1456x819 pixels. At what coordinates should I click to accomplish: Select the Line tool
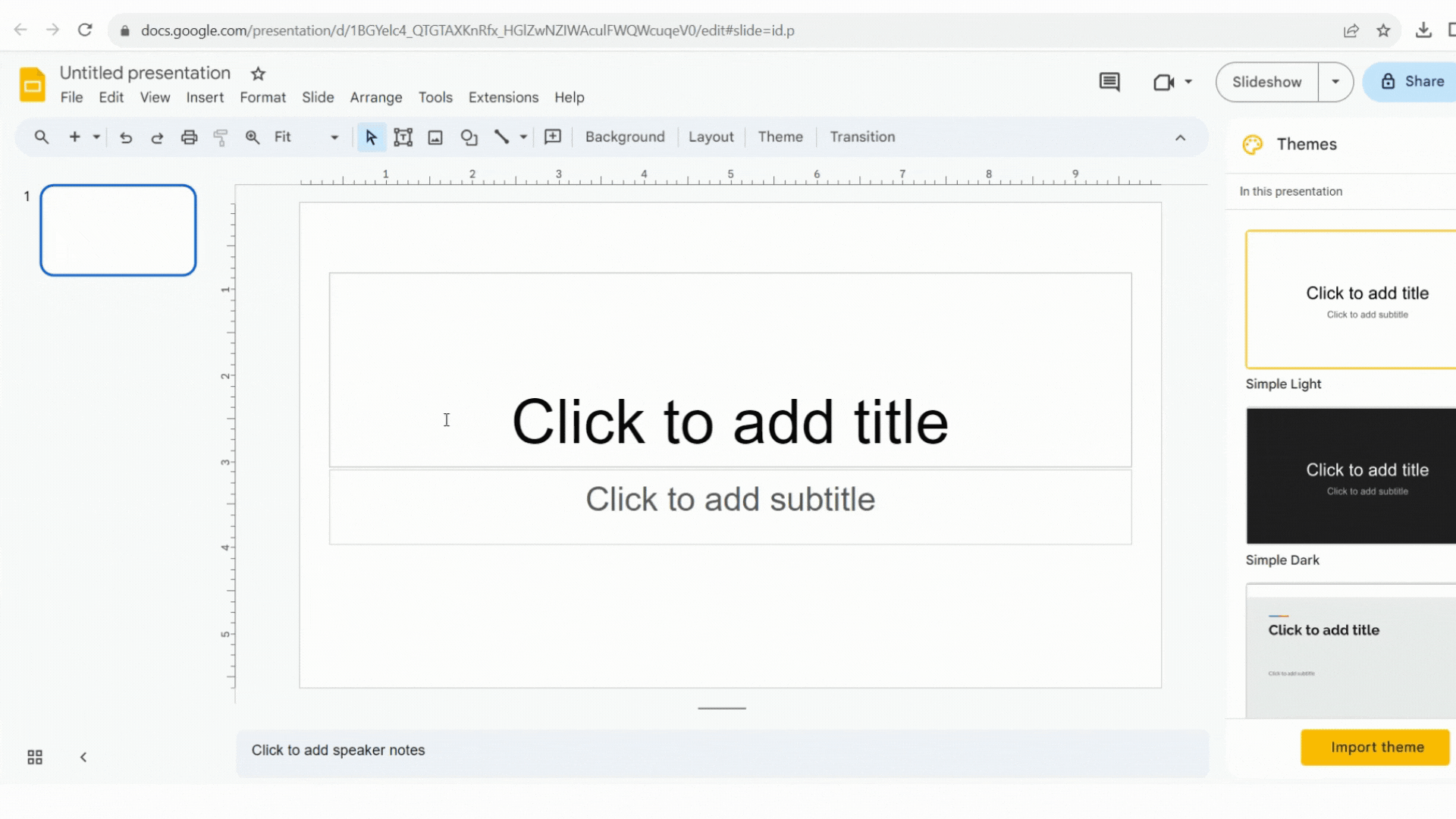coord(501,137)
